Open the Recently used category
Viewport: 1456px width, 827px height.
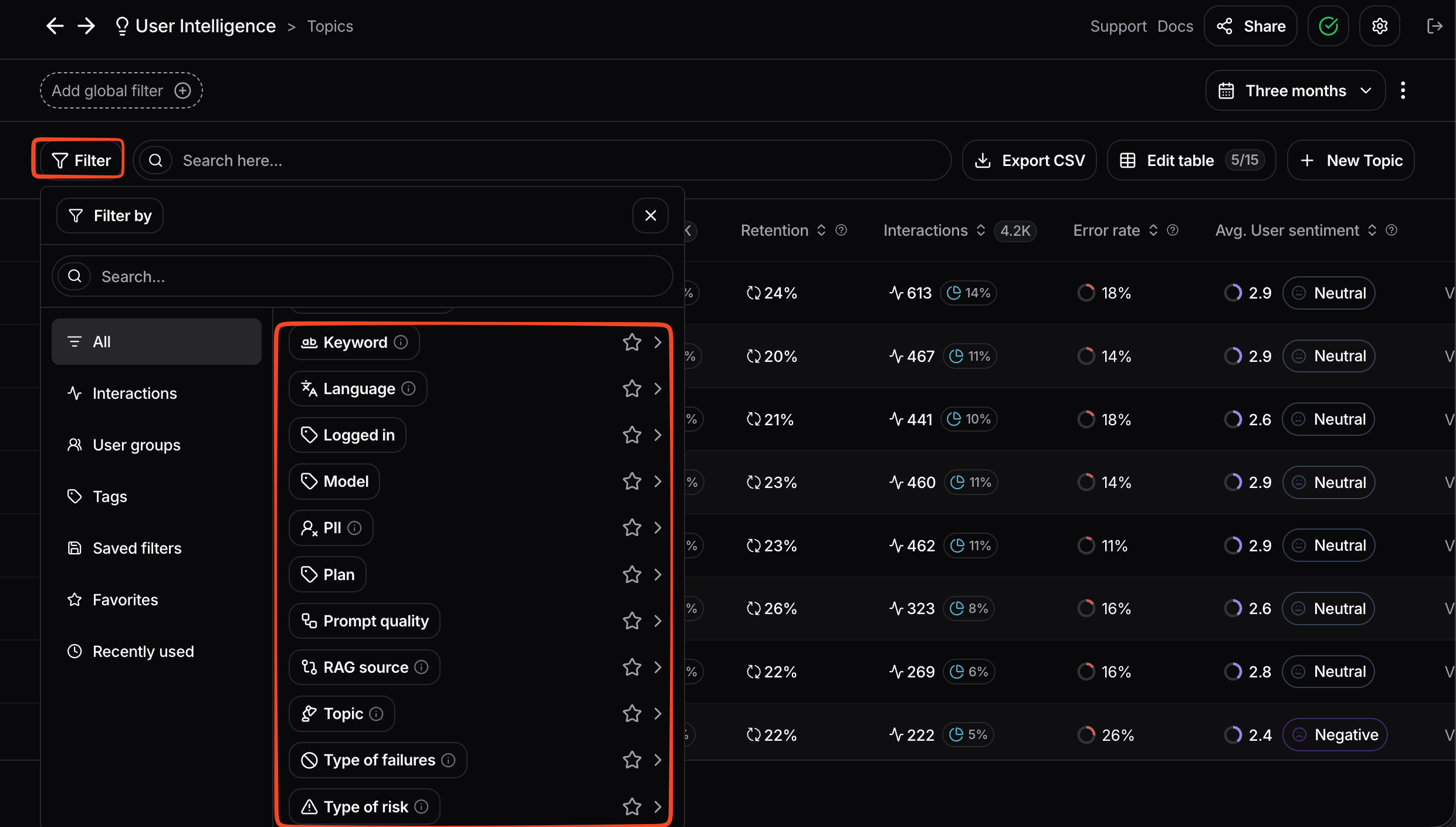coord(156,651)
